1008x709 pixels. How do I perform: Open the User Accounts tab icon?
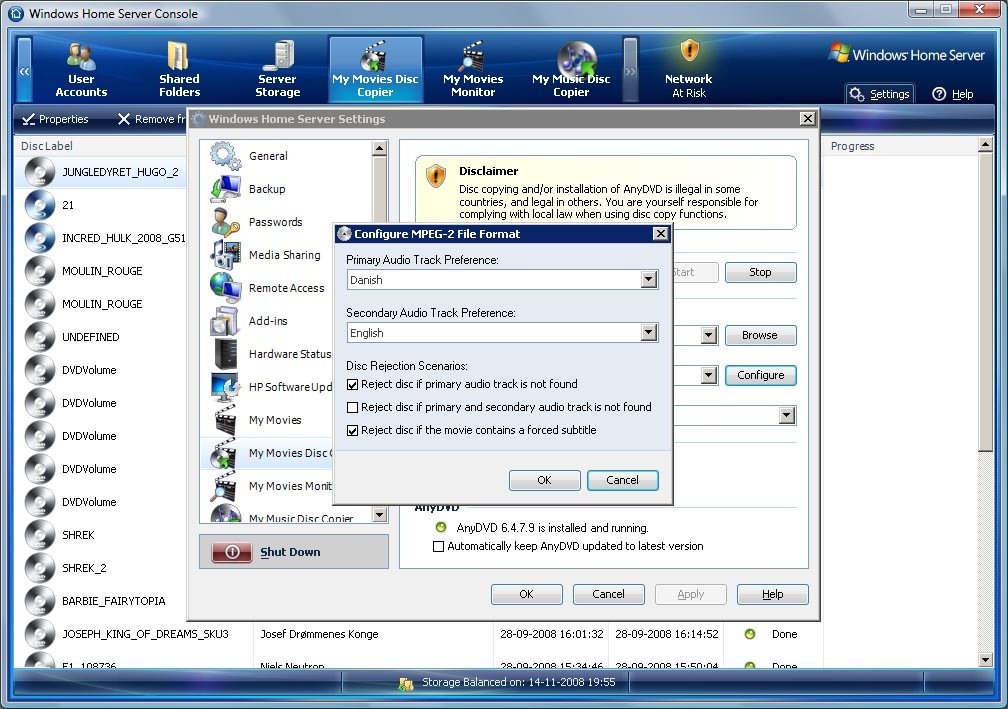[x=81, y=56]
